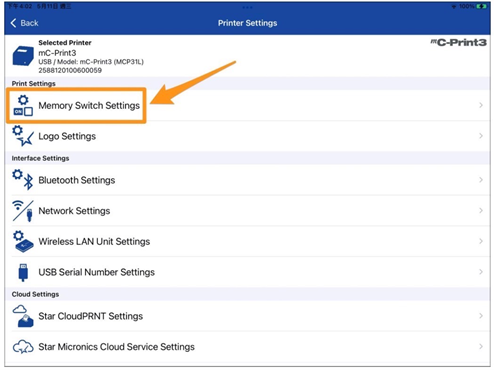Click the Cloud Settings section header
The height and width of the screenshot is (370, 494).
[x=35, y=294]
